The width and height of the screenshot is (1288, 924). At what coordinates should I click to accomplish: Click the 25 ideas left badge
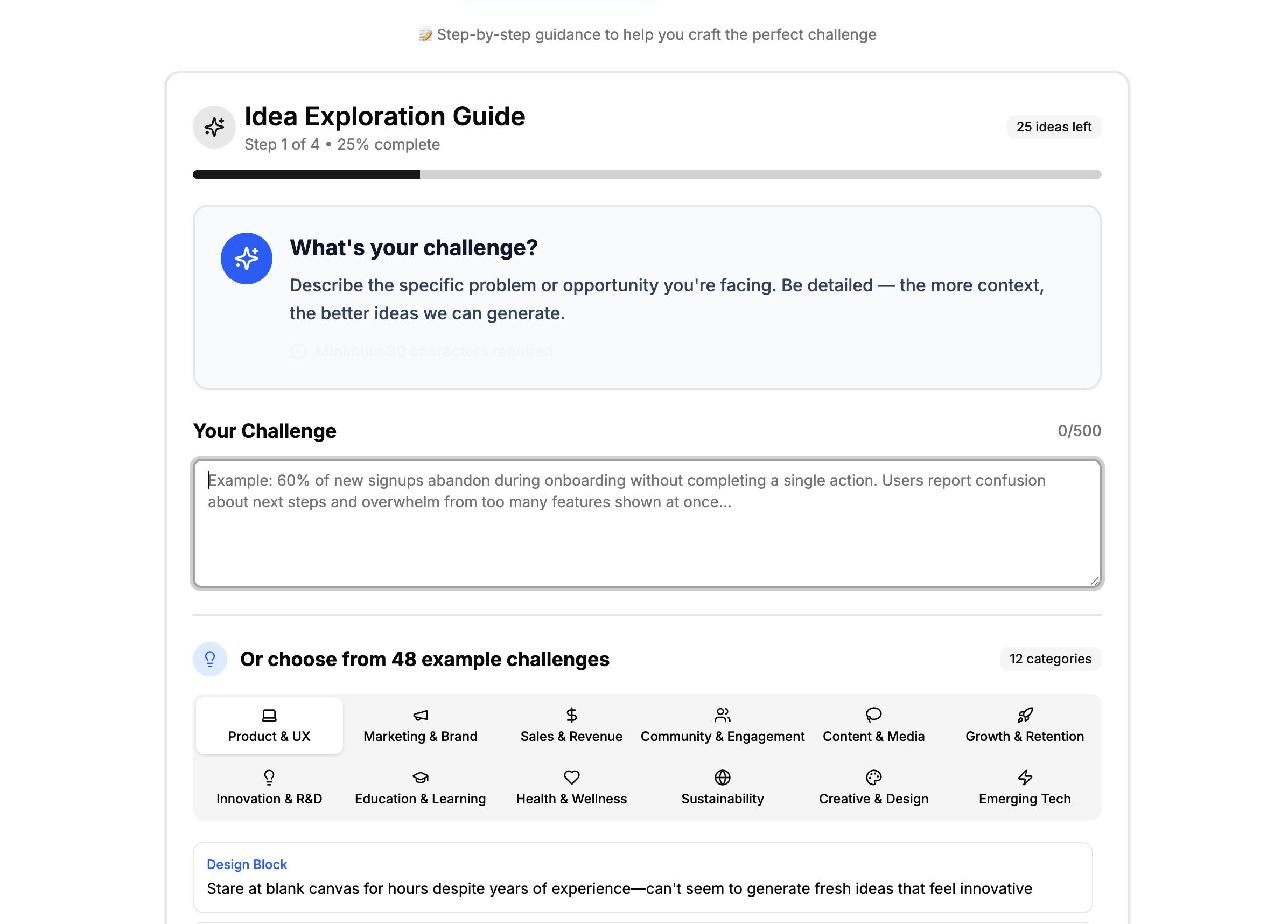click(x=1053, y=127)
